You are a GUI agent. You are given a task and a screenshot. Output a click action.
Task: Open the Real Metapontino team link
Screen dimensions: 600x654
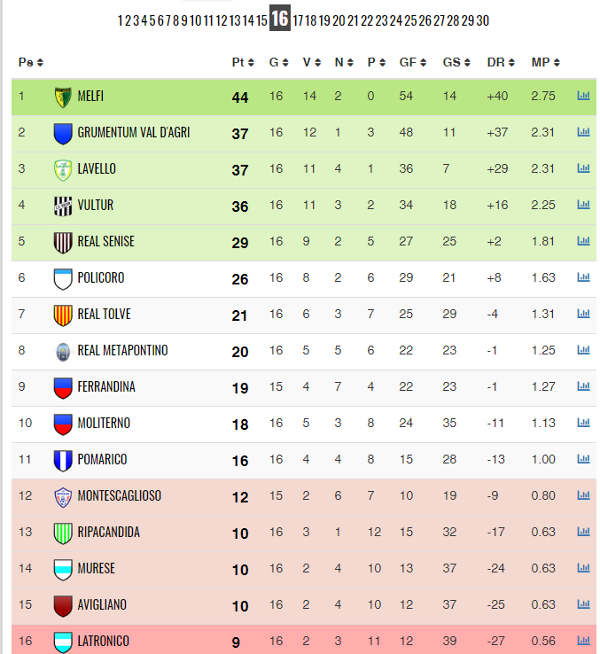[x=123, y=350]
